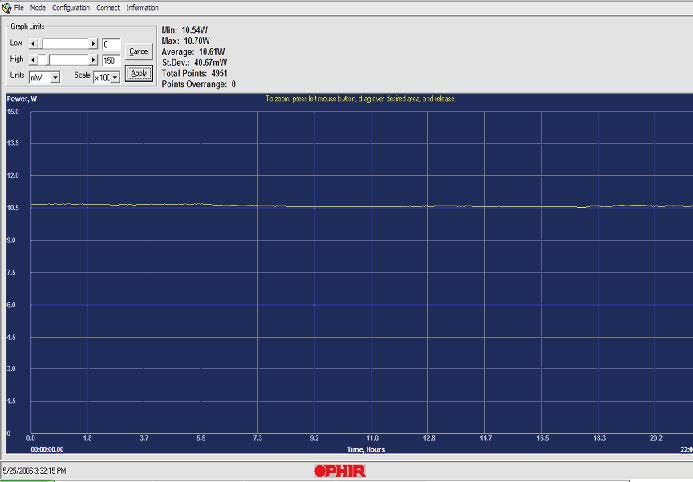Click the High limit scrollbar left arrow
The height and width of the screenshot is (482, 693).
[33, 60]
